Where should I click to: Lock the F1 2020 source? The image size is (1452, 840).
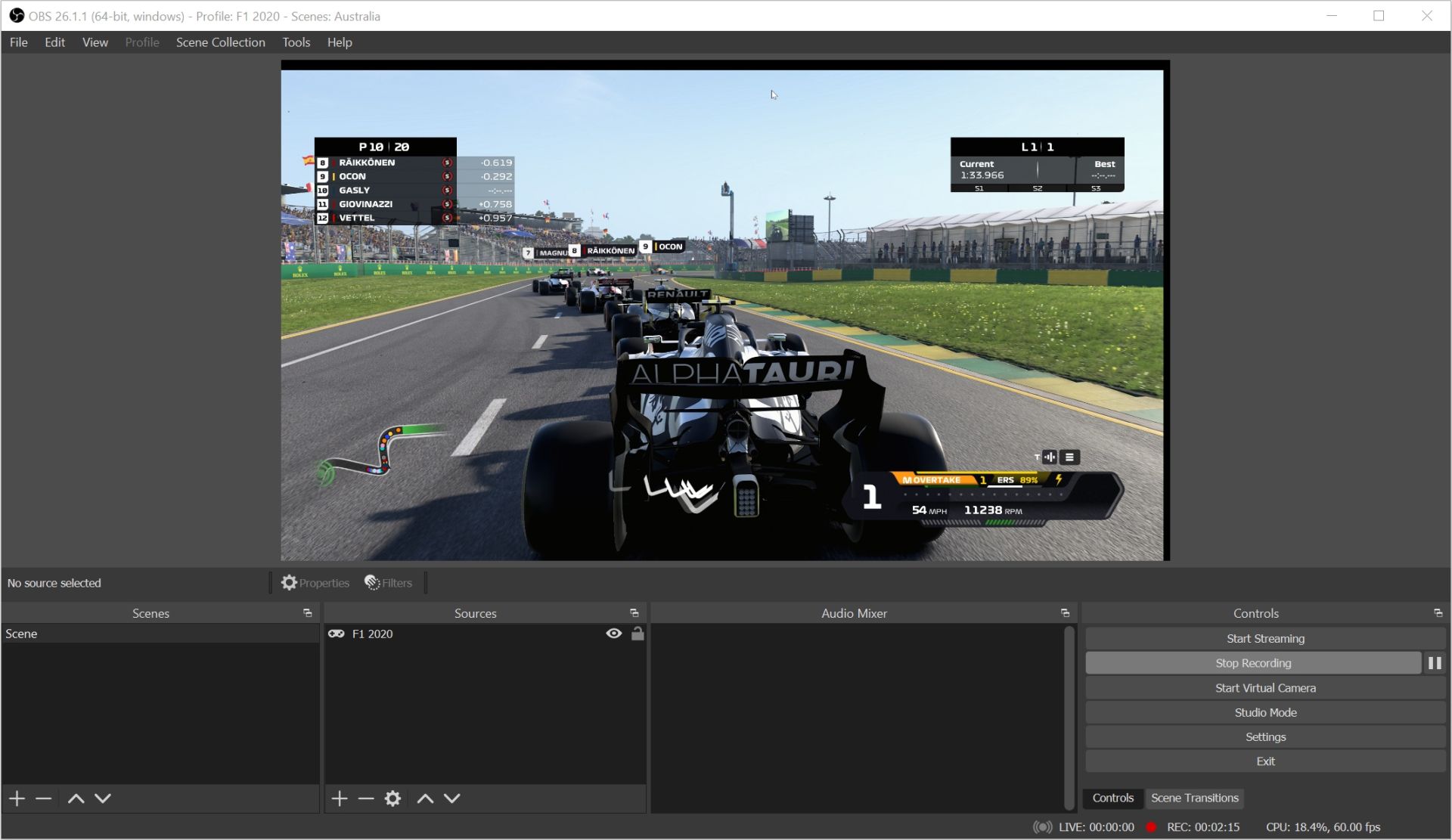click(638, 634)
